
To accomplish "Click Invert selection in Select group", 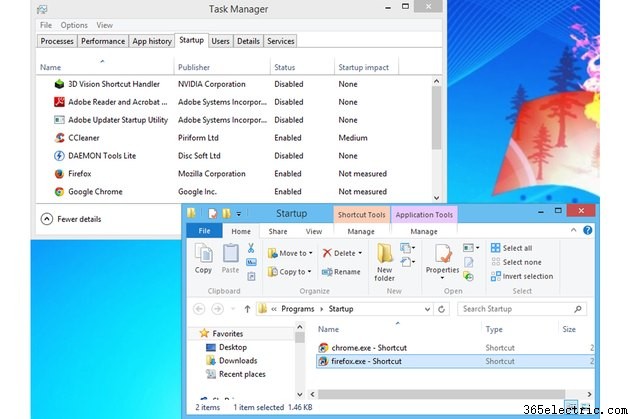I will (522, 276).
